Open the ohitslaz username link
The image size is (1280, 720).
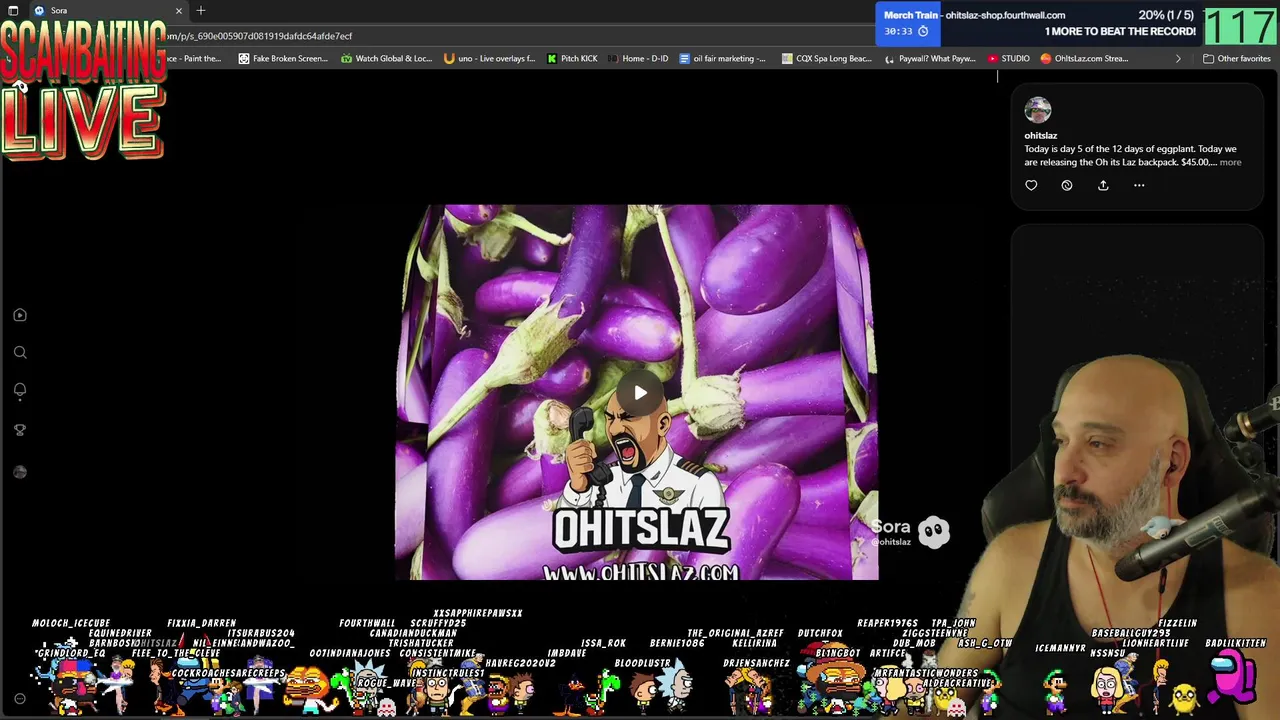point(1040,135)
